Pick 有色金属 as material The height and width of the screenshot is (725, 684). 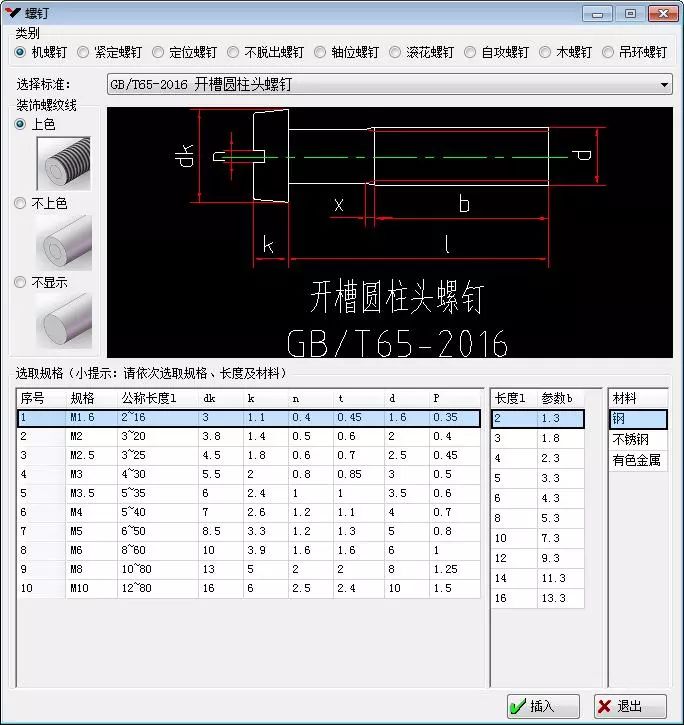point(637,460)
